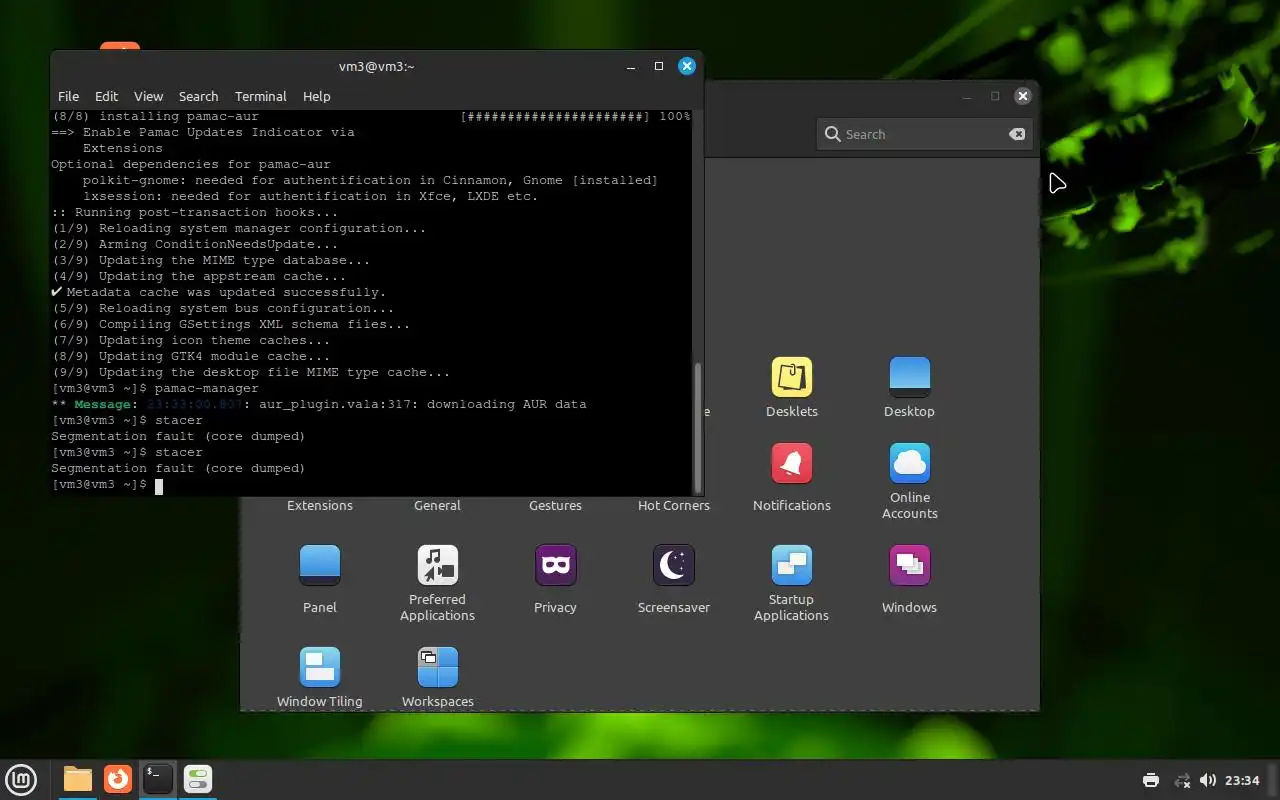Open Workspaces settings
This screenshot has height=800, width=1280.
[437, 677]
